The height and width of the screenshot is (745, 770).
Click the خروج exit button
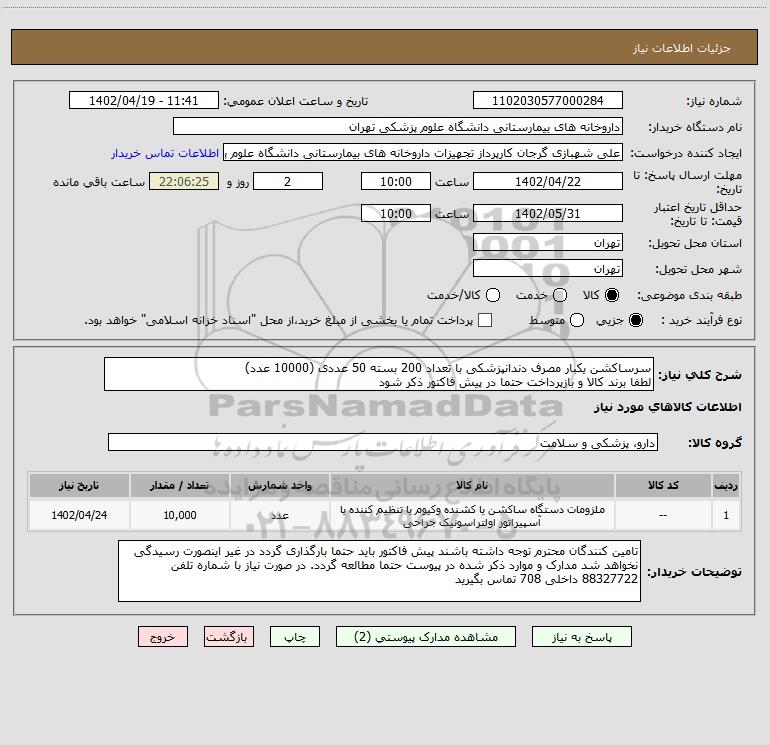[163, 637]
